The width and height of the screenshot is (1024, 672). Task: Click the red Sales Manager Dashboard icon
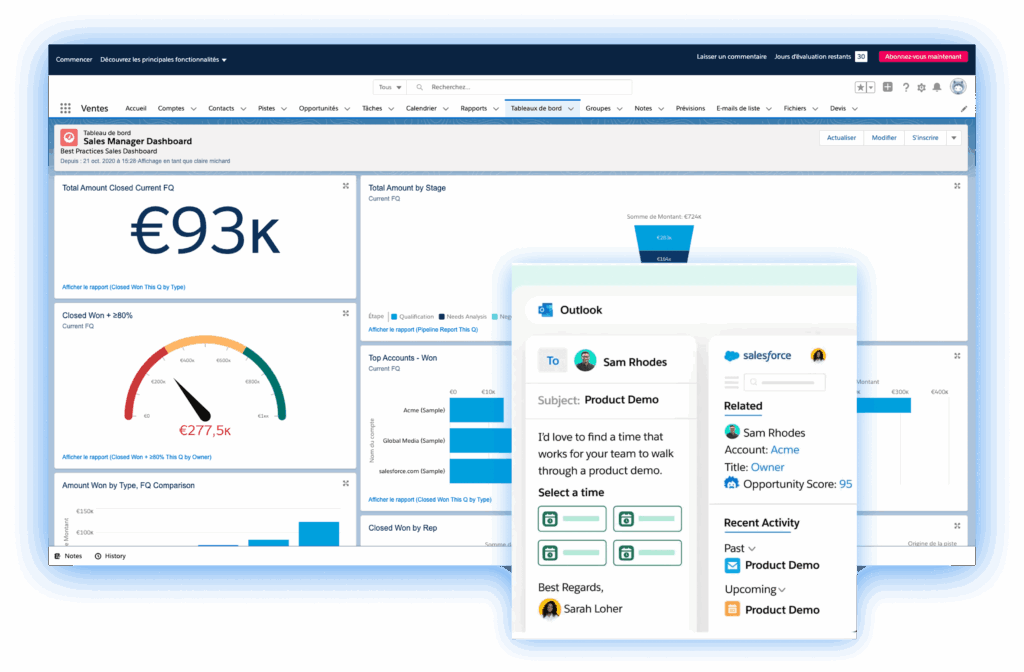tap(69, 137)
